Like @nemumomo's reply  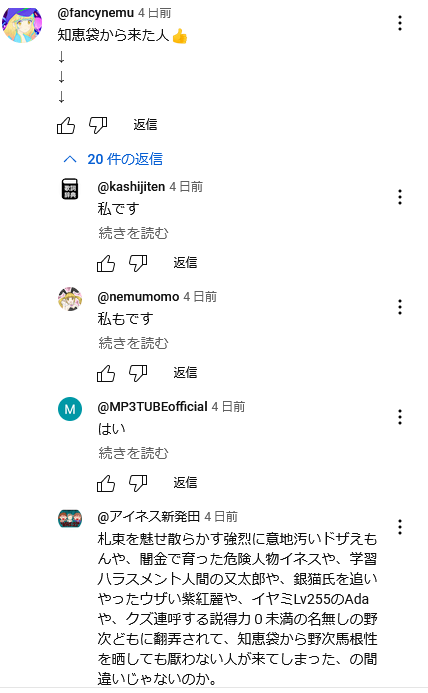[106, 373]
